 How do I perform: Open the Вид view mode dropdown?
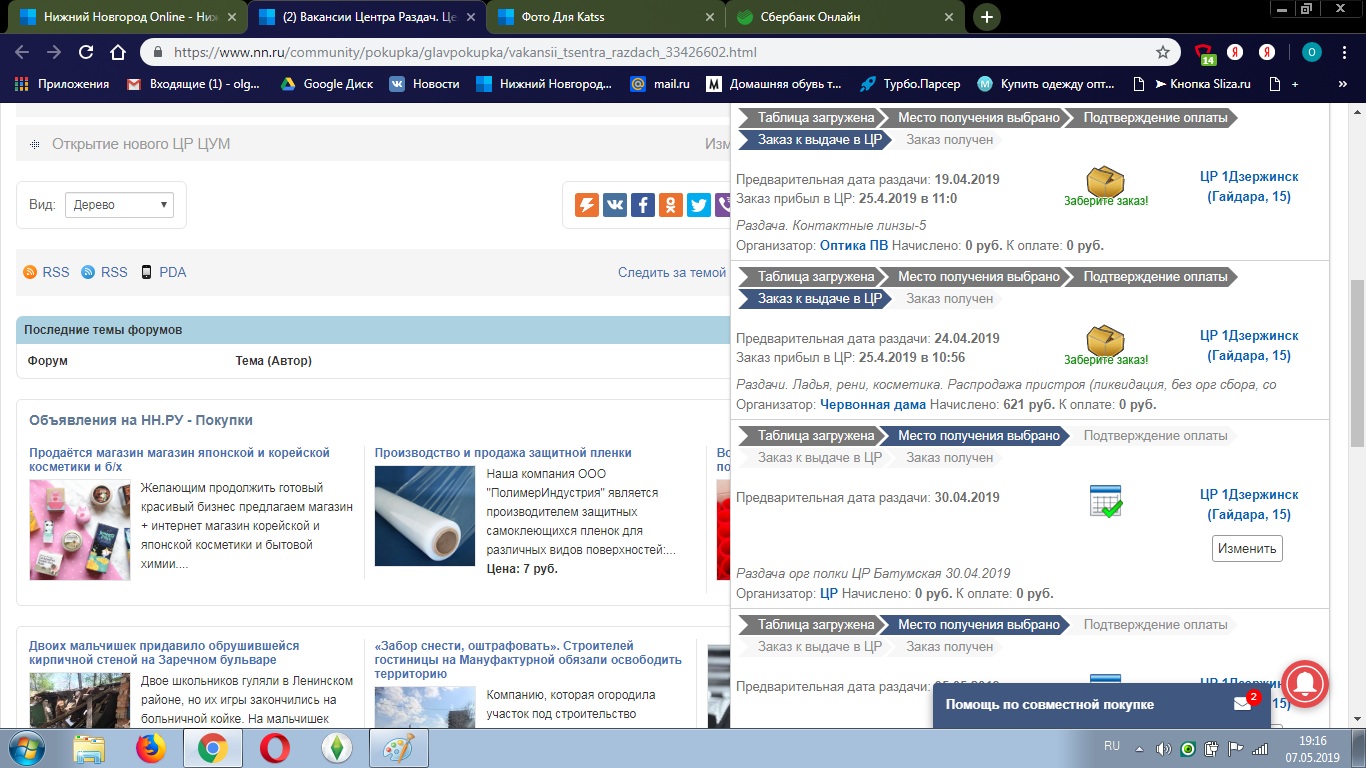[x=119, y=205]
